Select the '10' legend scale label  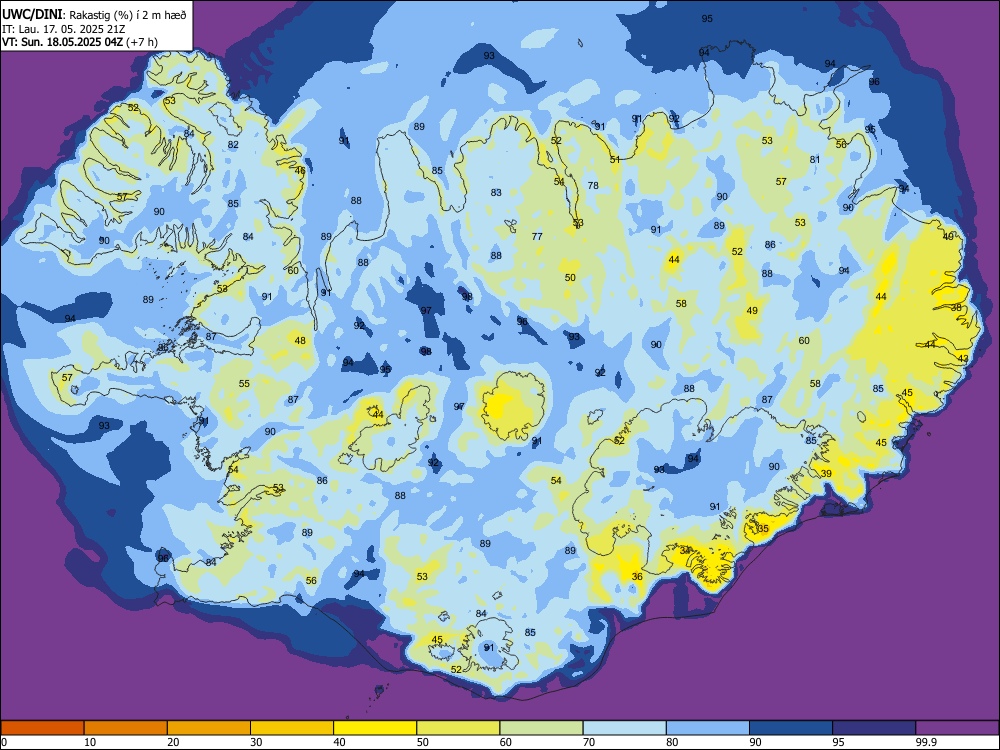click(90, 742)
